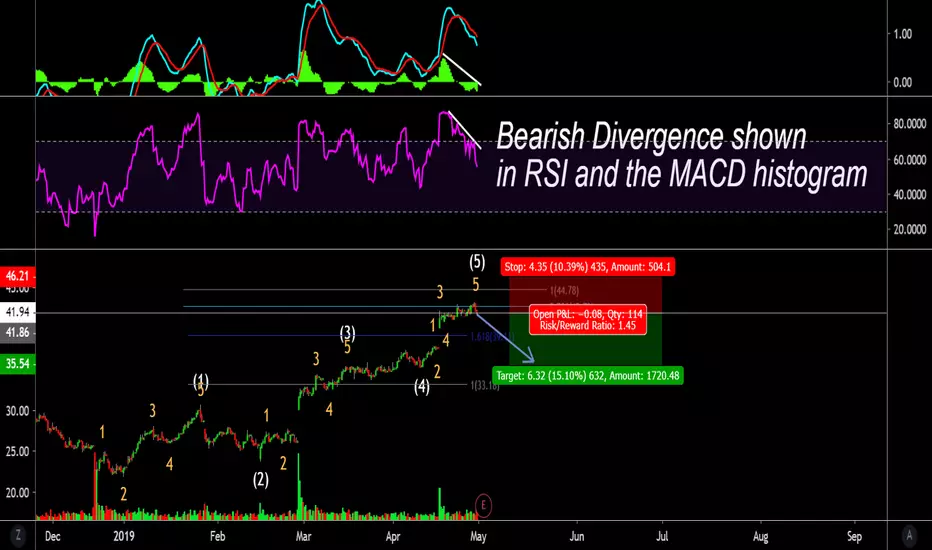Toggle the A auto-scale button
This screenshot has width=932, height=550.
[909, 536]
